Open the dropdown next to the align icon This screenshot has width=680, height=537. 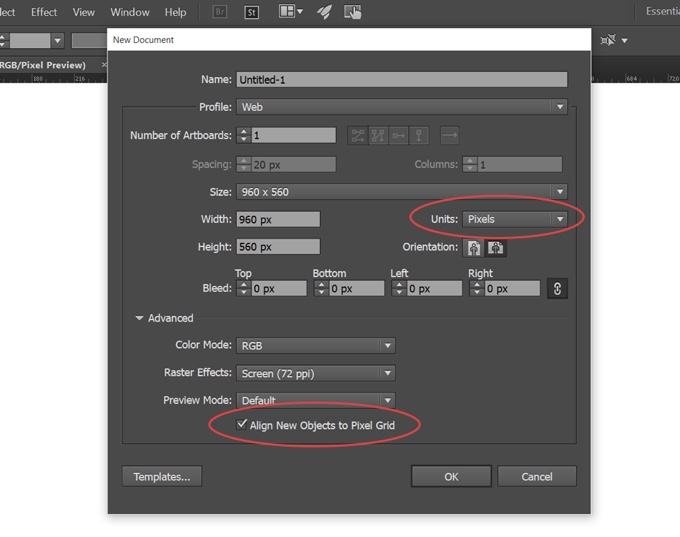(x=624, y=40)
